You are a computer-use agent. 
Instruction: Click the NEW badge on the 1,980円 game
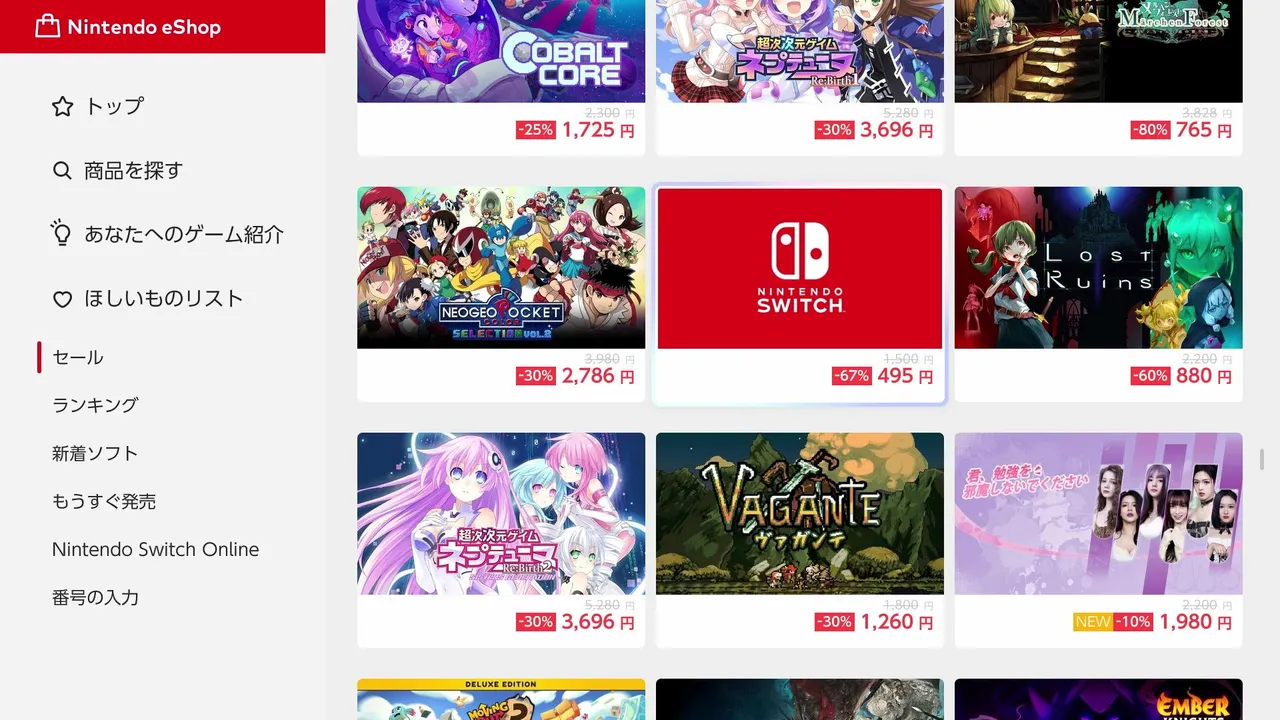(x=1093, y=622)
